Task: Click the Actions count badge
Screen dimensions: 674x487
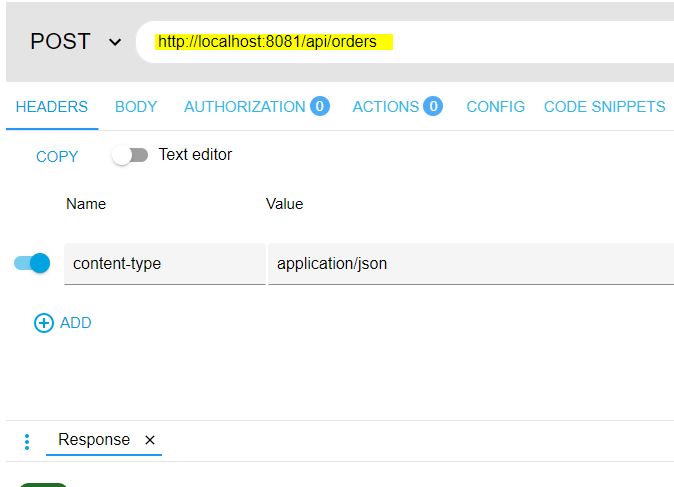Action: point(432,107)
